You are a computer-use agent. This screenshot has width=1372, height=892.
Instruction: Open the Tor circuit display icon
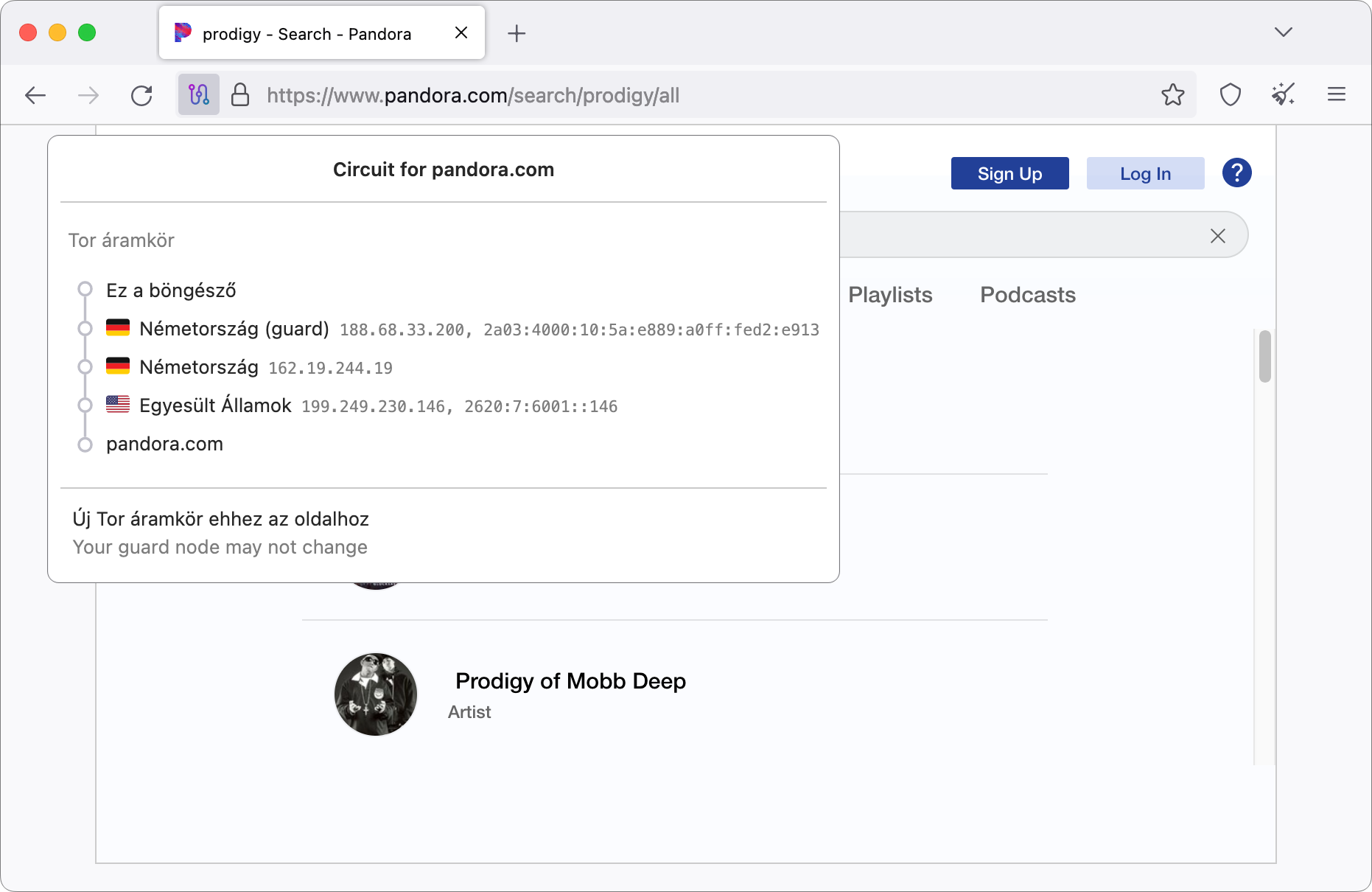pos(199,94)
